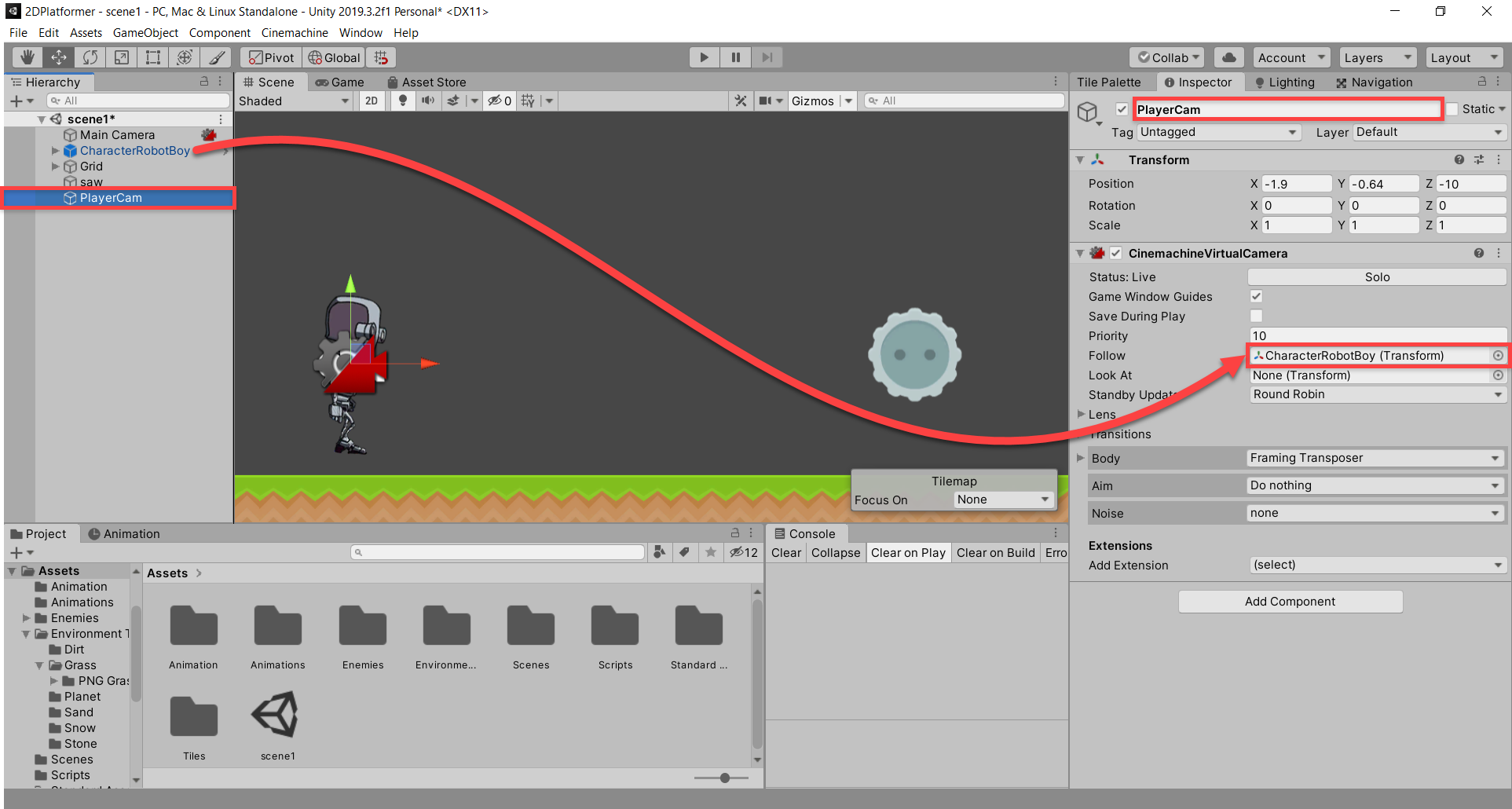Open the Follow object picker

pyautogui.click(x=1498, y=356)
